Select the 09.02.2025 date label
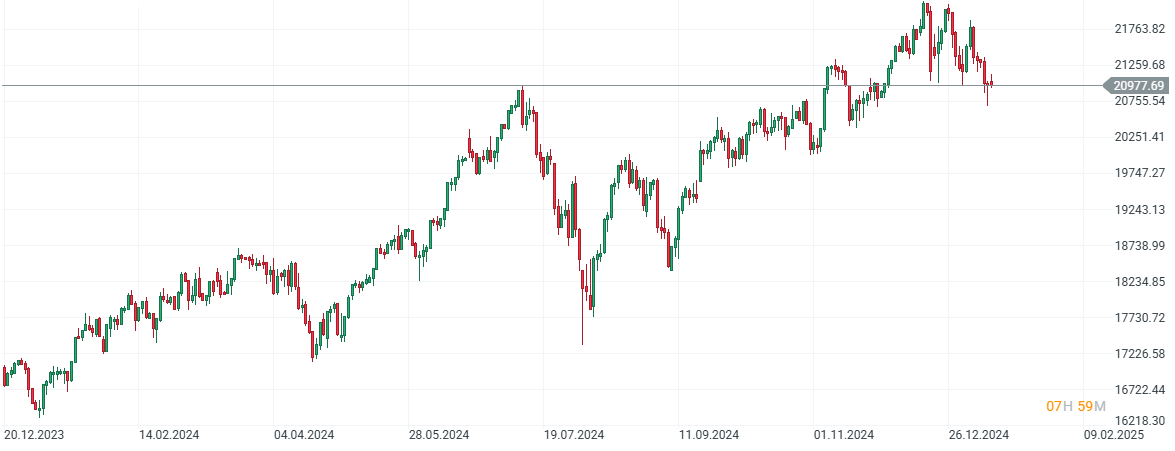 point(1113,435)
